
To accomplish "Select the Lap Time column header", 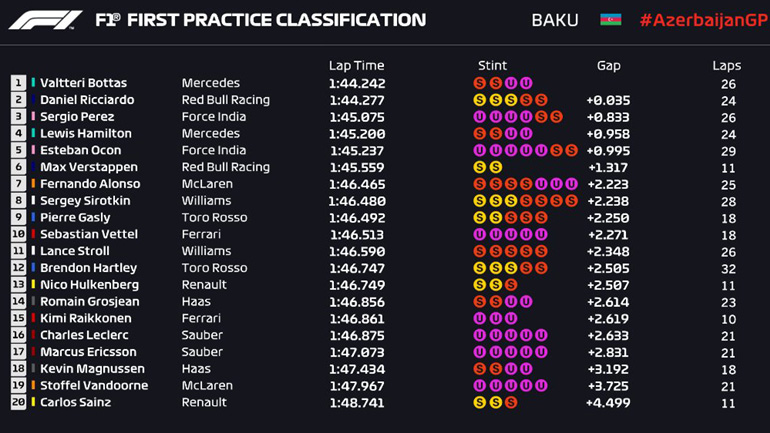I will [x=356, y=65].
